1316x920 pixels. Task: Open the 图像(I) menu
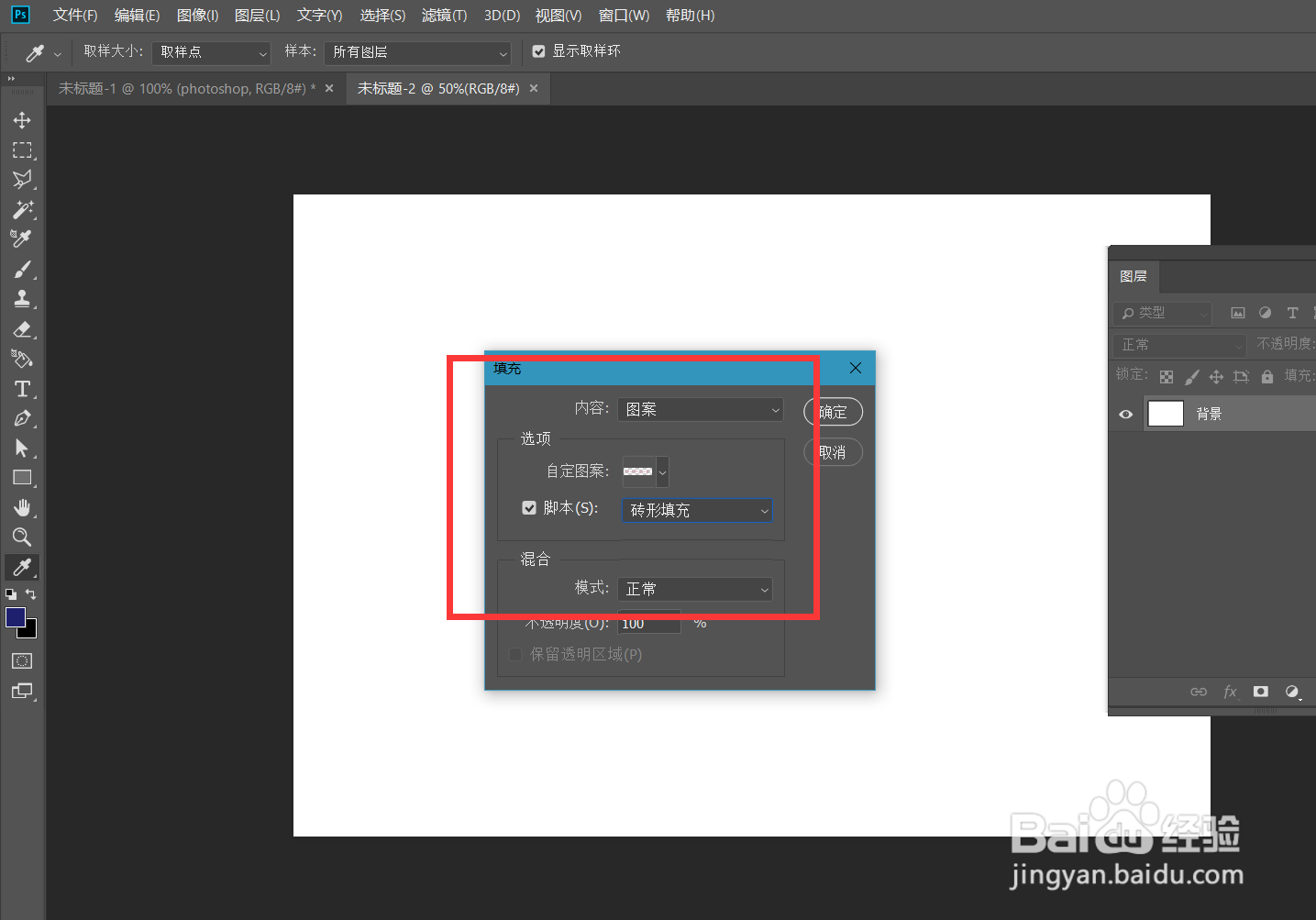click(x=197, y=16)
